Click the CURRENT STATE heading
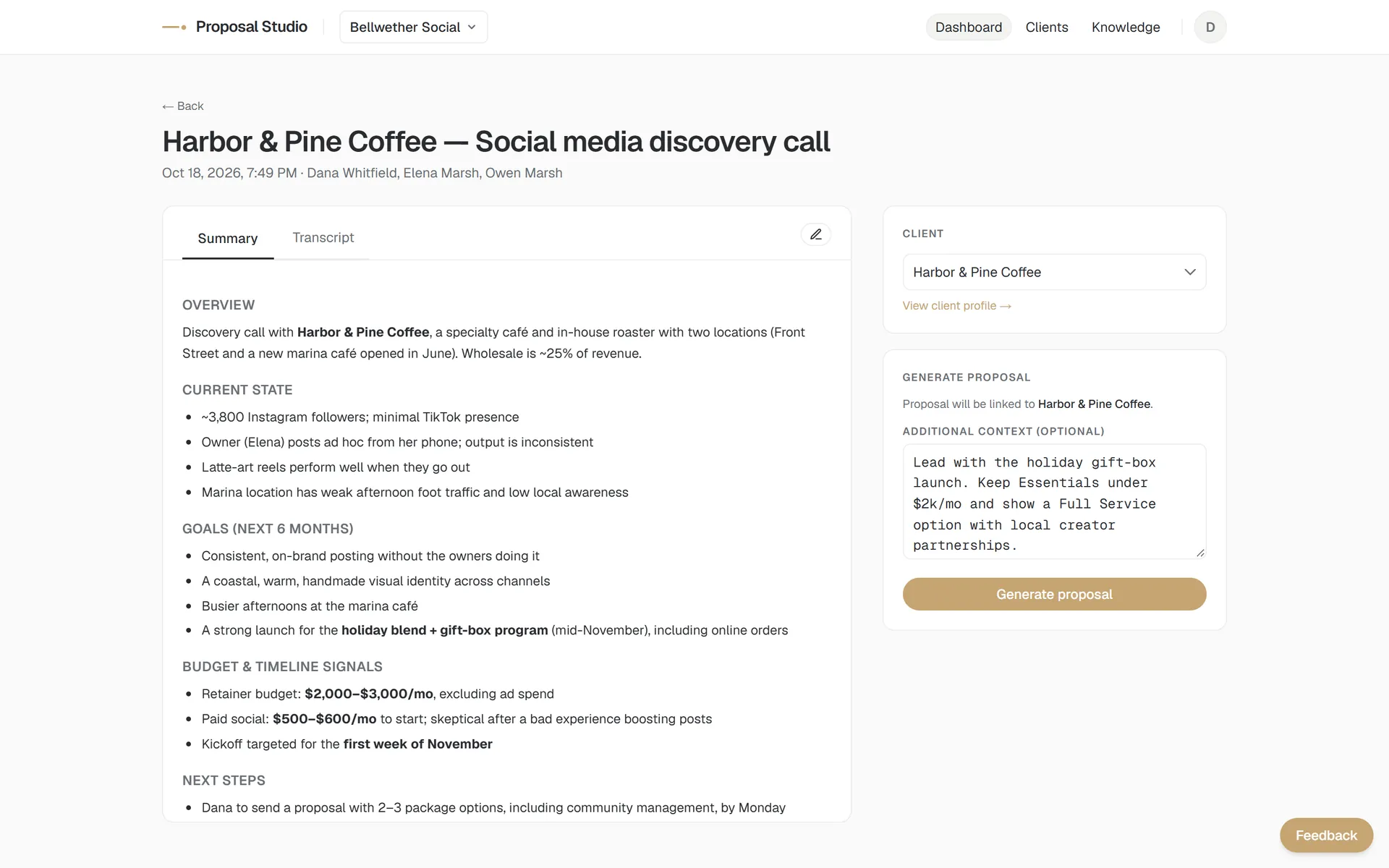This screenshot has height=868, width=1389. point(237,389)
